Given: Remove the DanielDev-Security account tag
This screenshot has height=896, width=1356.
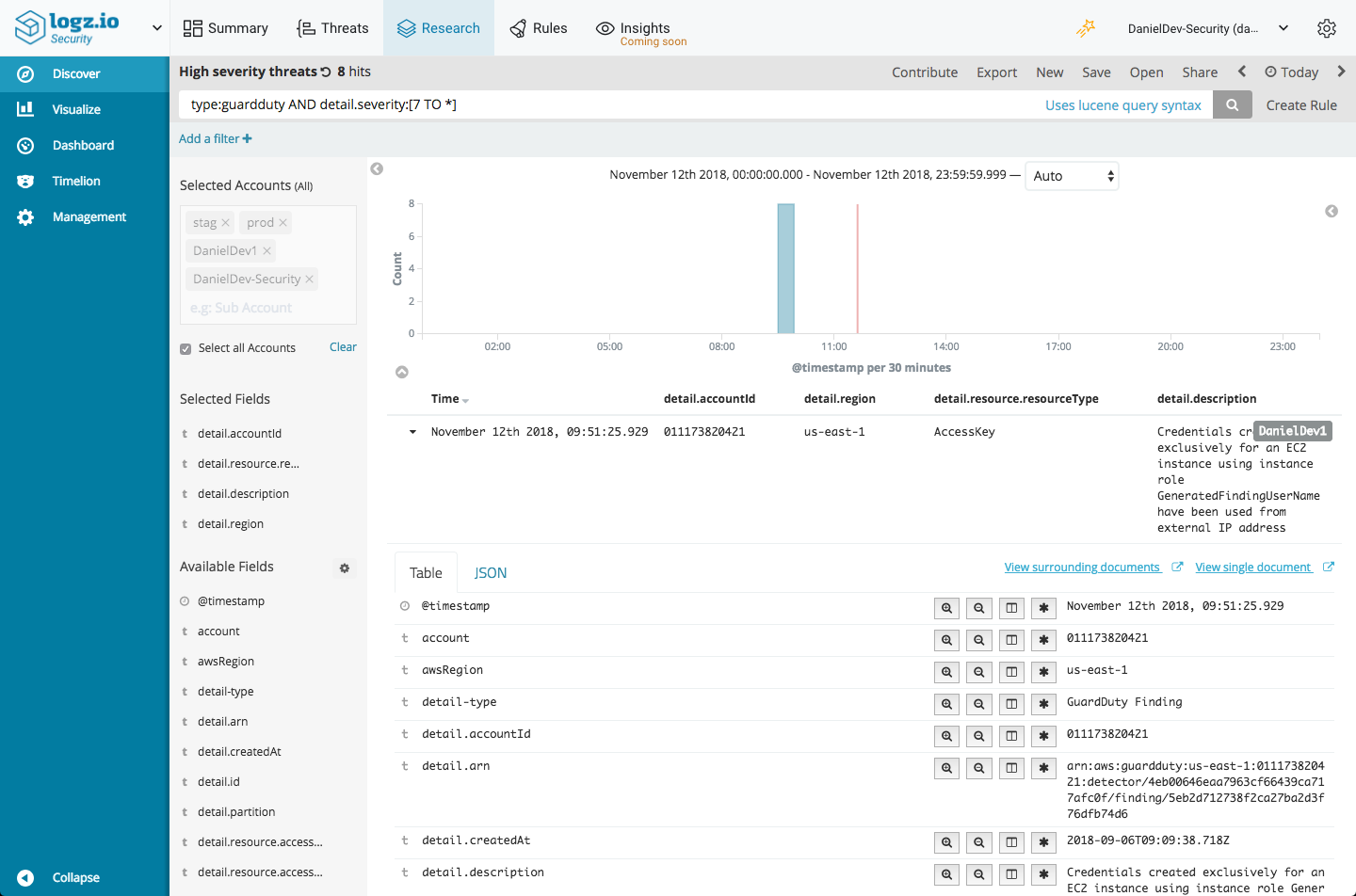Looking at the screenshot, I should [309, 280].
